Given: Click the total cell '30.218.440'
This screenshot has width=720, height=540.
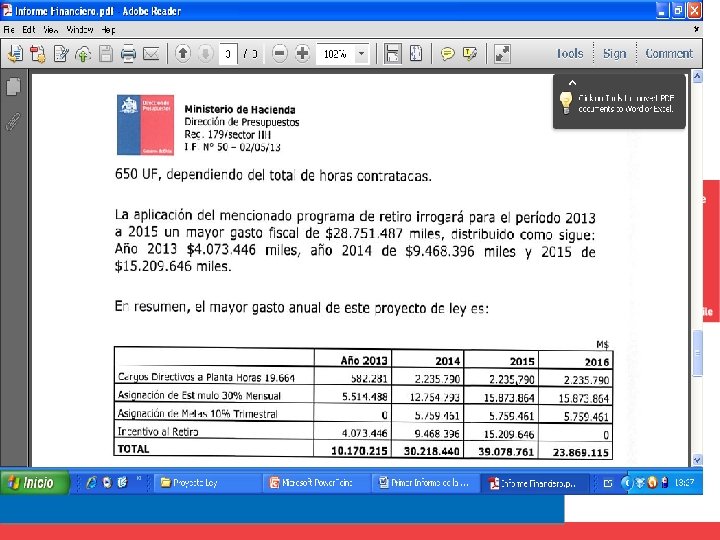Looking at the screenshot, I should (x=432, y=452).
